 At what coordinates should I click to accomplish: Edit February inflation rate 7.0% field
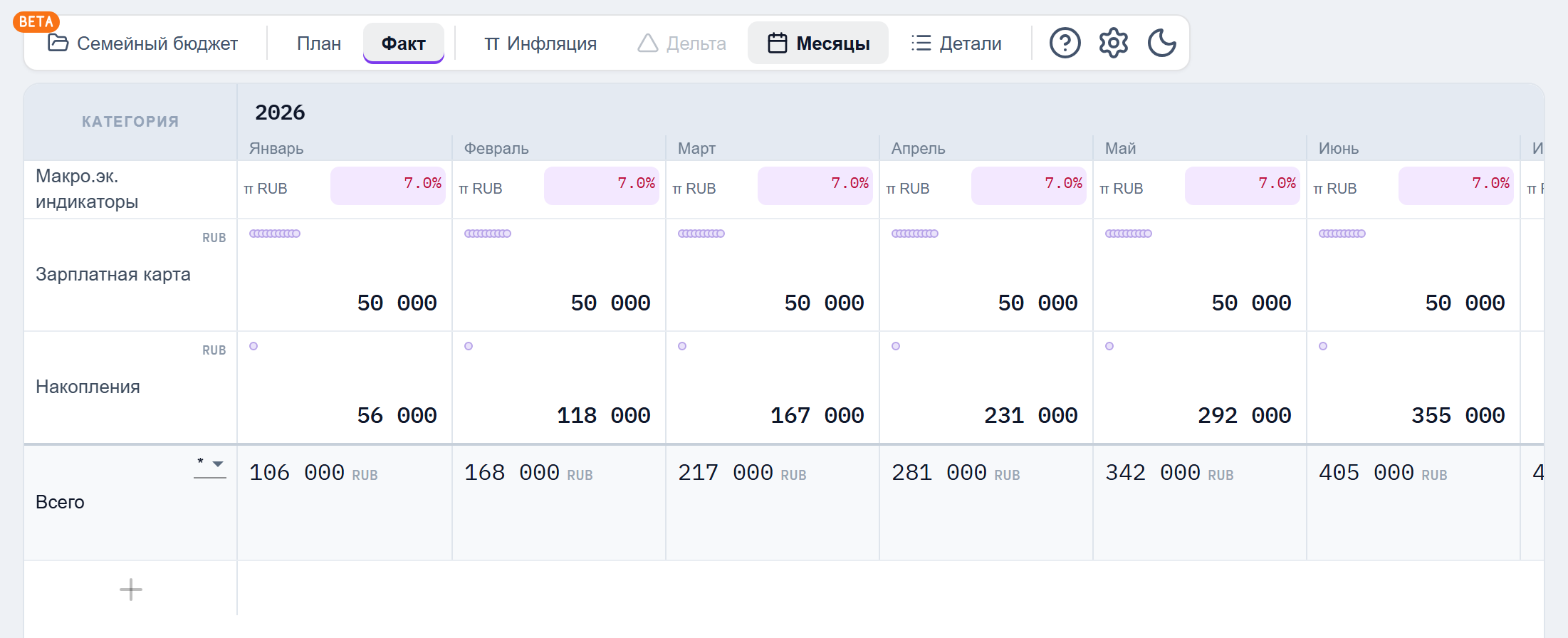coord(602,186)
